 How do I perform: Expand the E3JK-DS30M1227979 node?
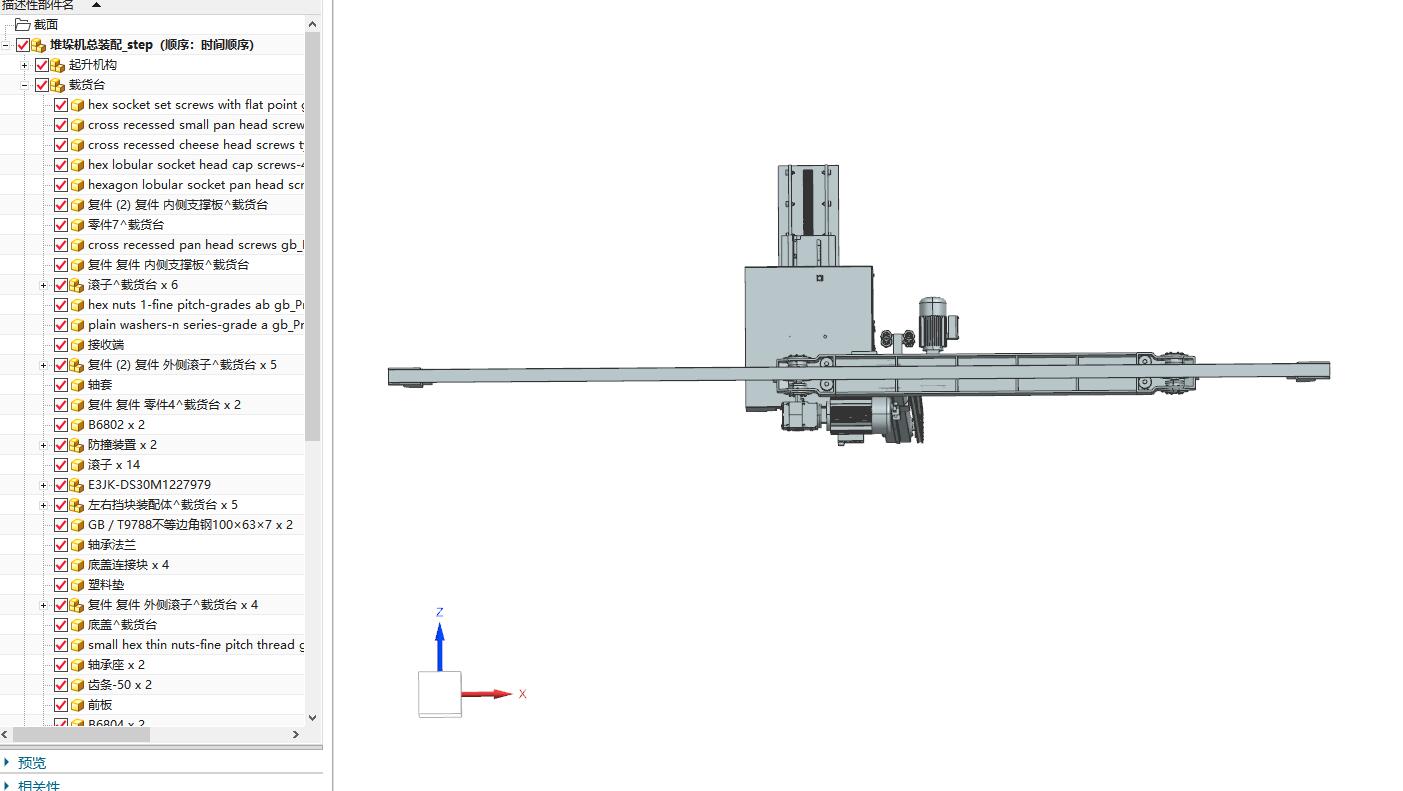pos(44,485)
